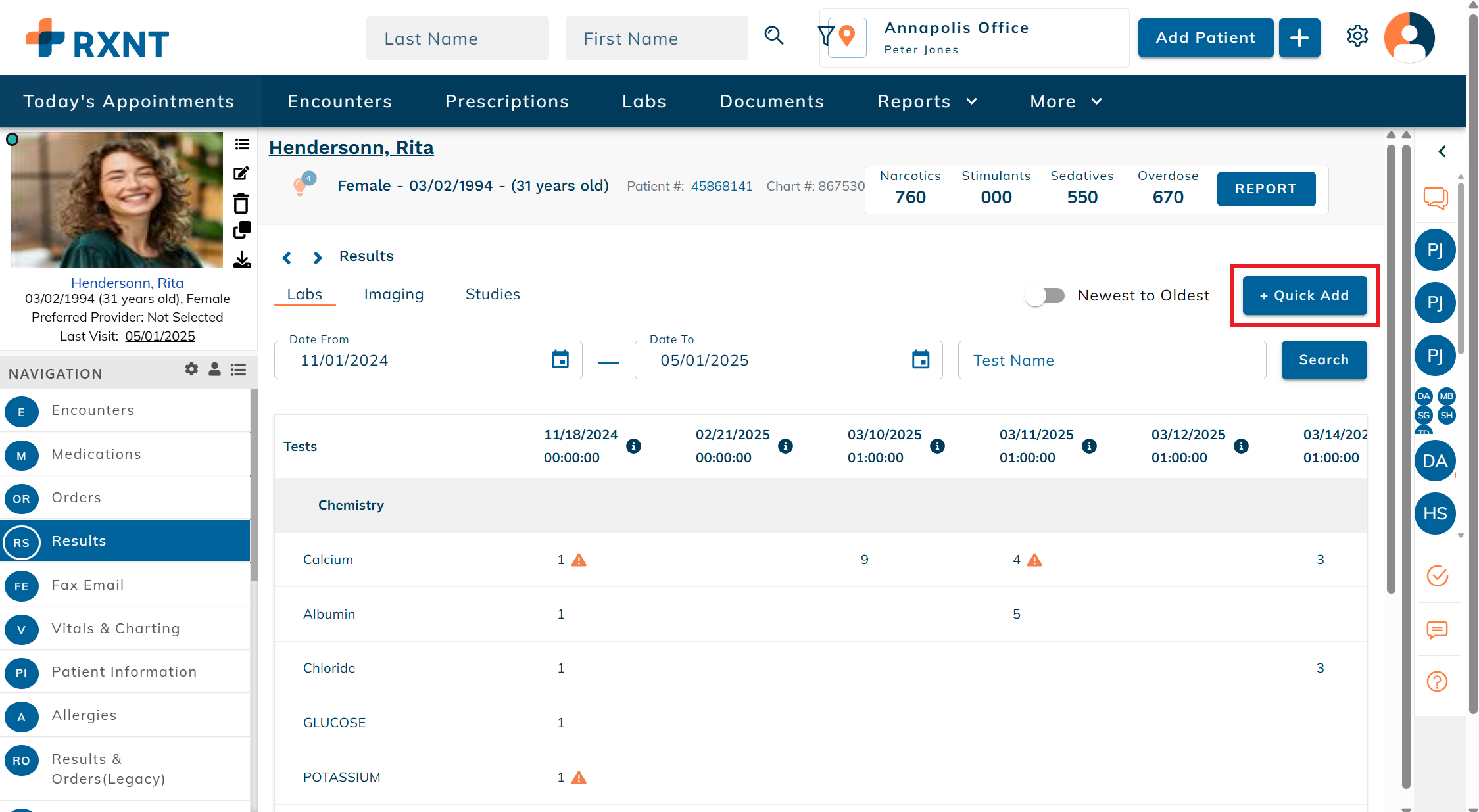Screen dimensions: 1479x812
Task: Click info icon for 11/18/2024 column
Action: tap(633, 446)
